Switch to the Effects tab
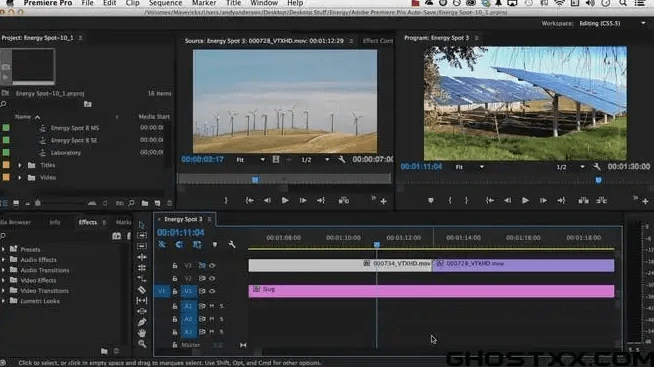The height and width of the screenshot is (367, 654). pyautogui.click(x=88, y=222)
